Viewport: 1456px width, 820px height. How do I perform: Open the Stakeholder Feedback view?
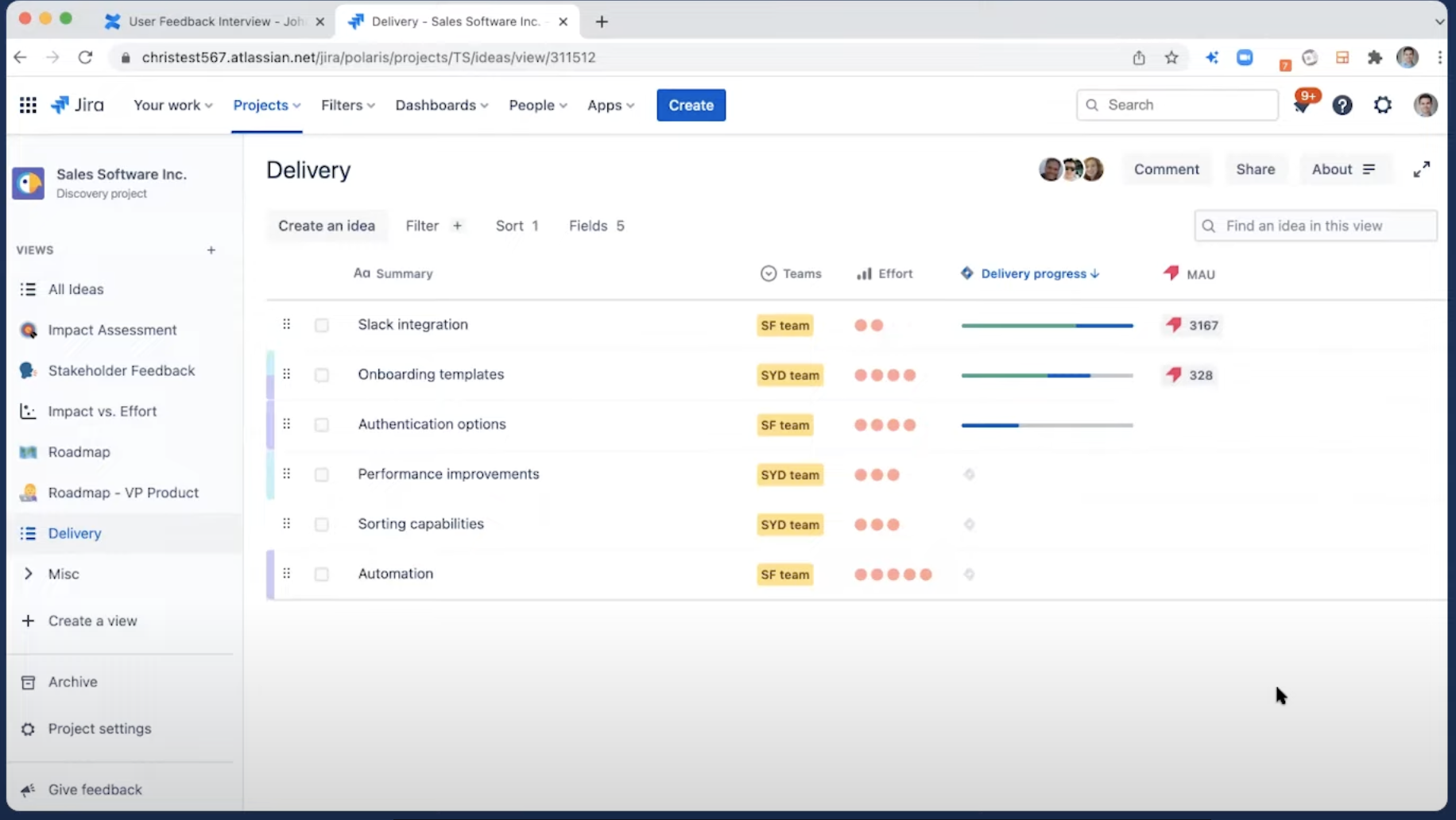121,370
